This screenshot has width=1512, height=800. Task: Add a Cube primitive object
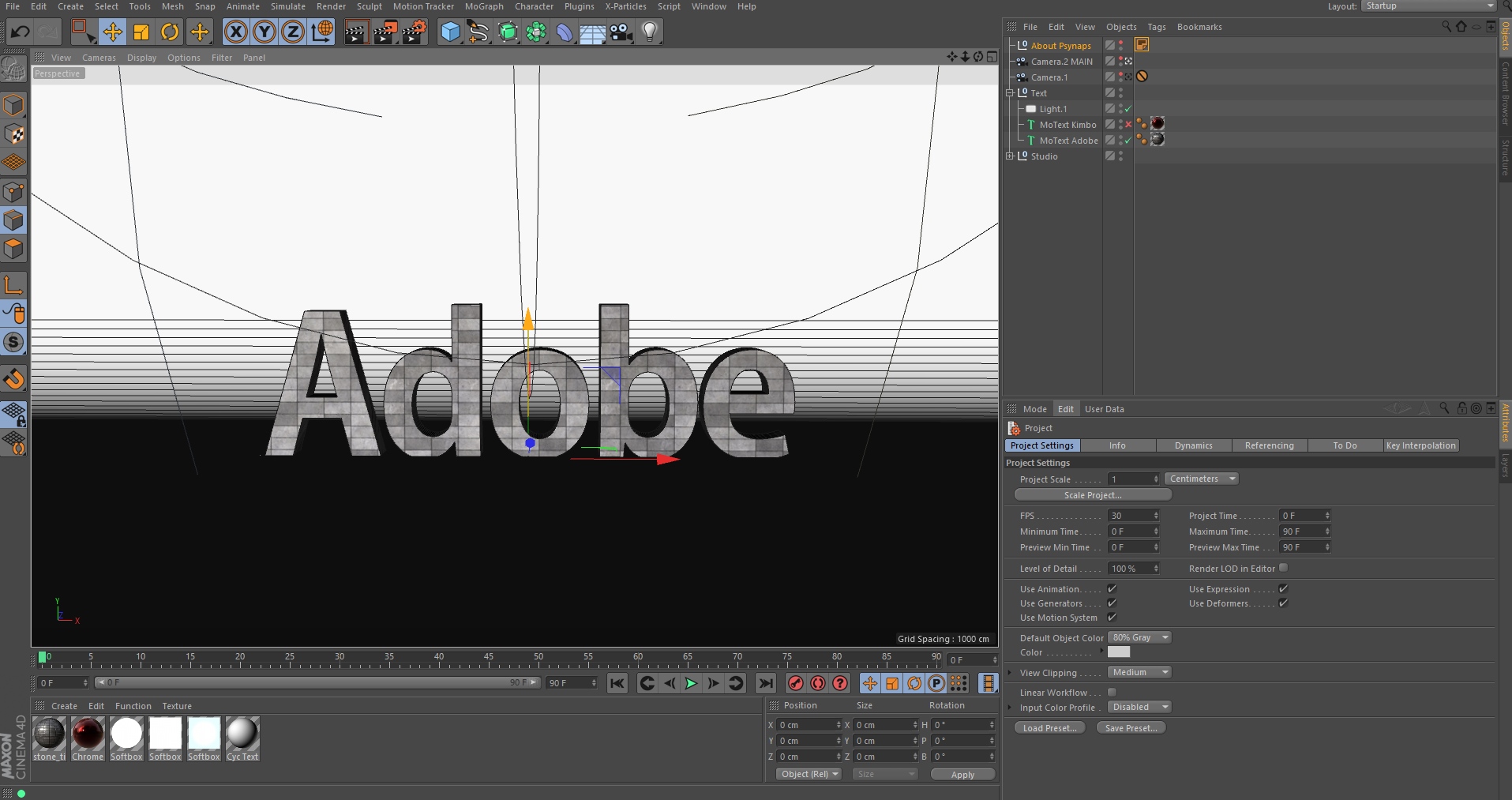450,32
